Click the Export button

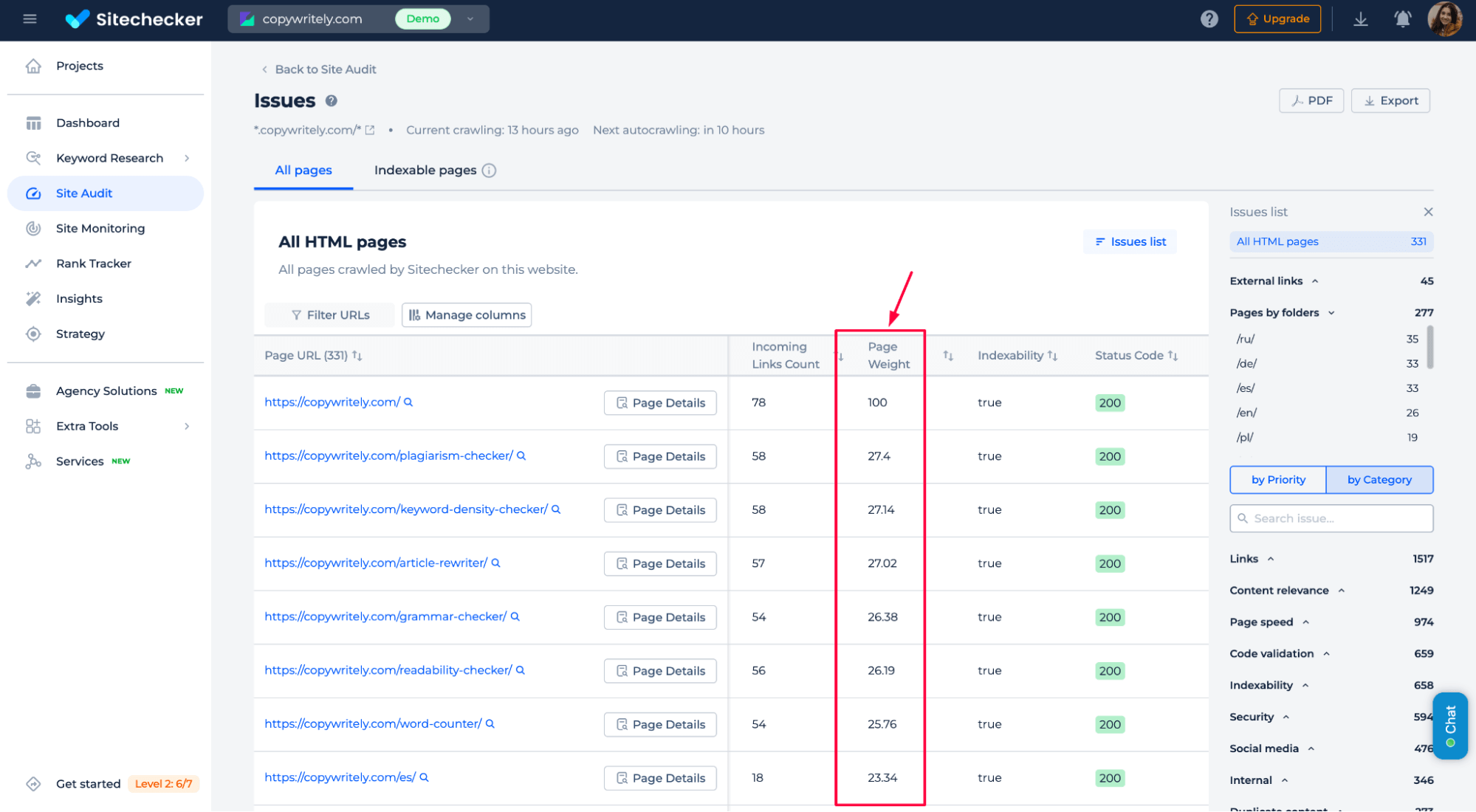tap(1390, 100)
